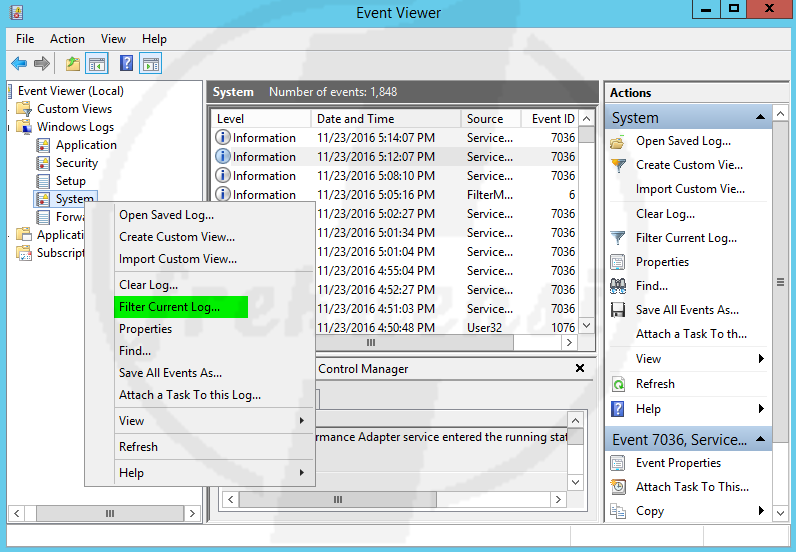
Task: Click event list horizontal scrollbar right arrow
Action: (569, 343)
